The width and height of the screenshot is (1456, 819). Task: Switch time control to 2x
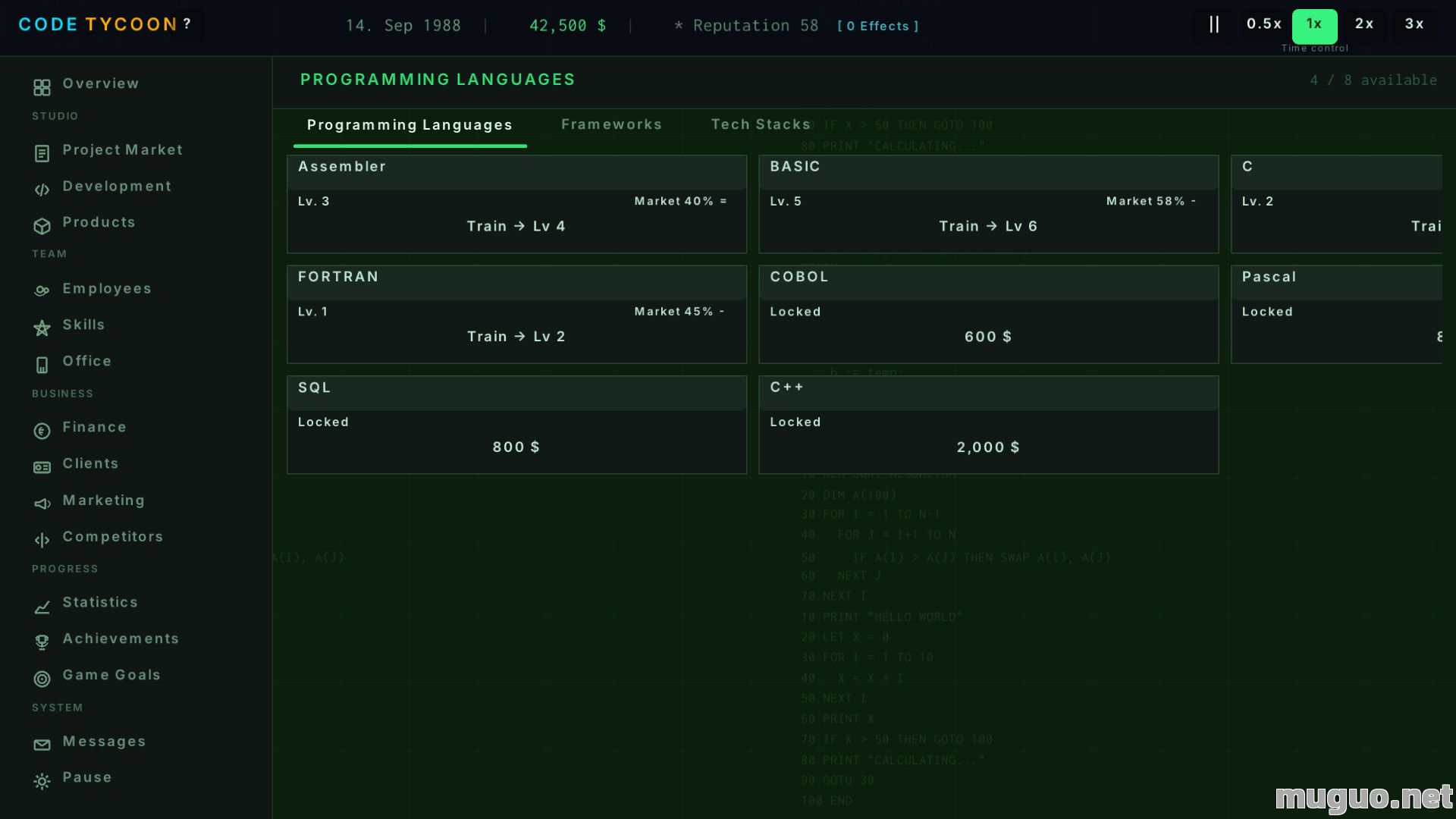click(x=1364, y=24)
